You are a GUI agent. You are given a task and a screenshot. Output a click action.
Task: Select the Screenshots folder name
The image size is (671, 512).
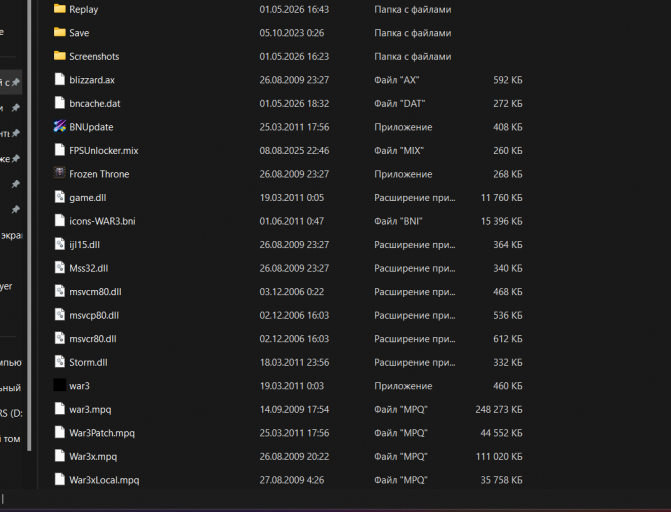pyautogui.click(x=94, y=57)
